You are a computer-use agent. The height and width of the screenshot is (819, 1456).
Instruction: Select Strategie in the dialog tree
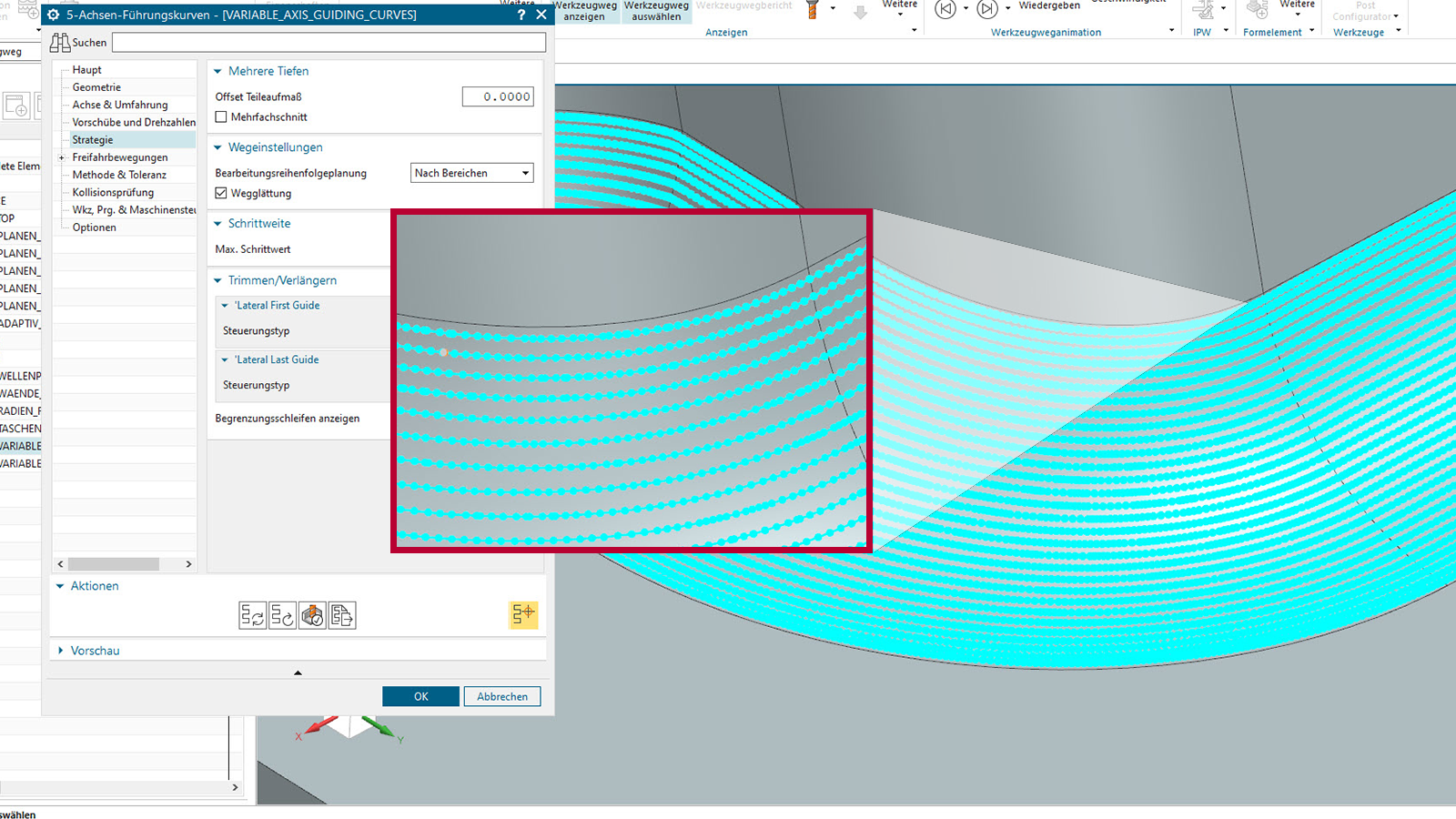coord(93,140)
